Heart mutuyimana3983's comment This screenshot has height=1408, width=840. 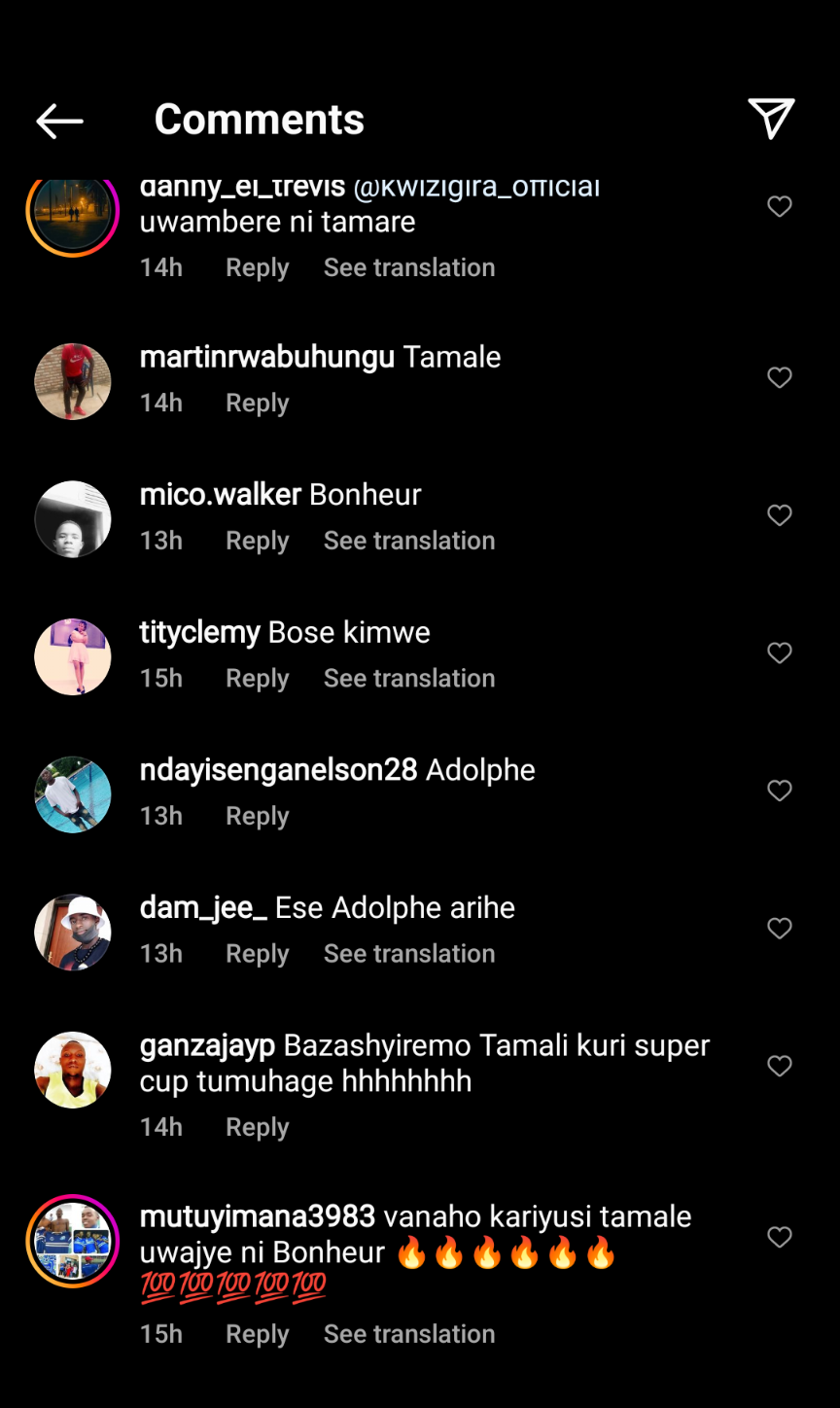[x=780, y=1237]
